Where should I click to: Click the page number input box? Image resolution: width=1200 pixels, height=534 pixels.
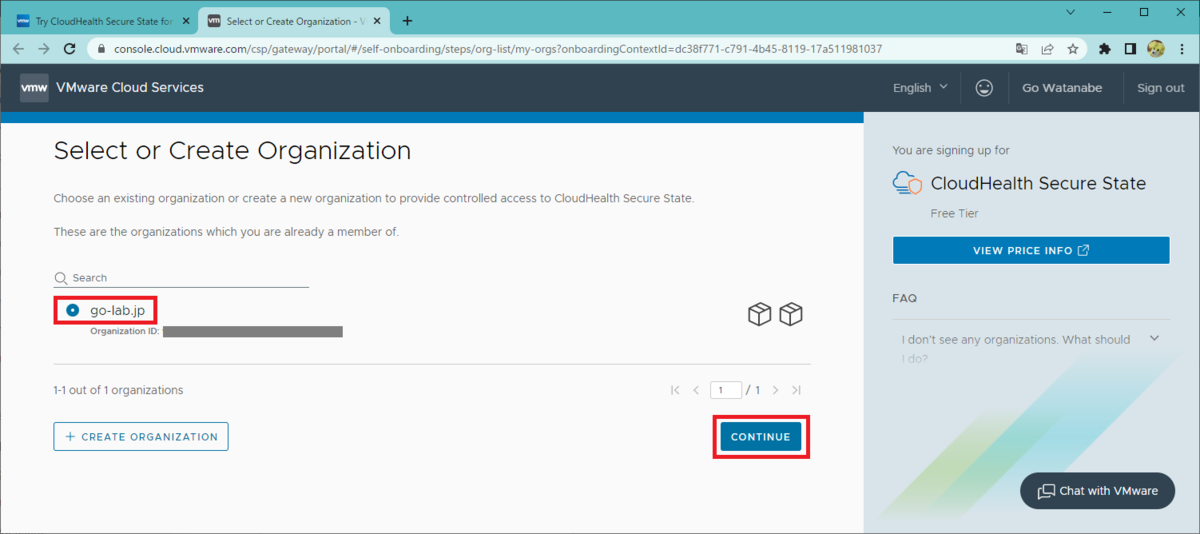[x=726, y=390]
